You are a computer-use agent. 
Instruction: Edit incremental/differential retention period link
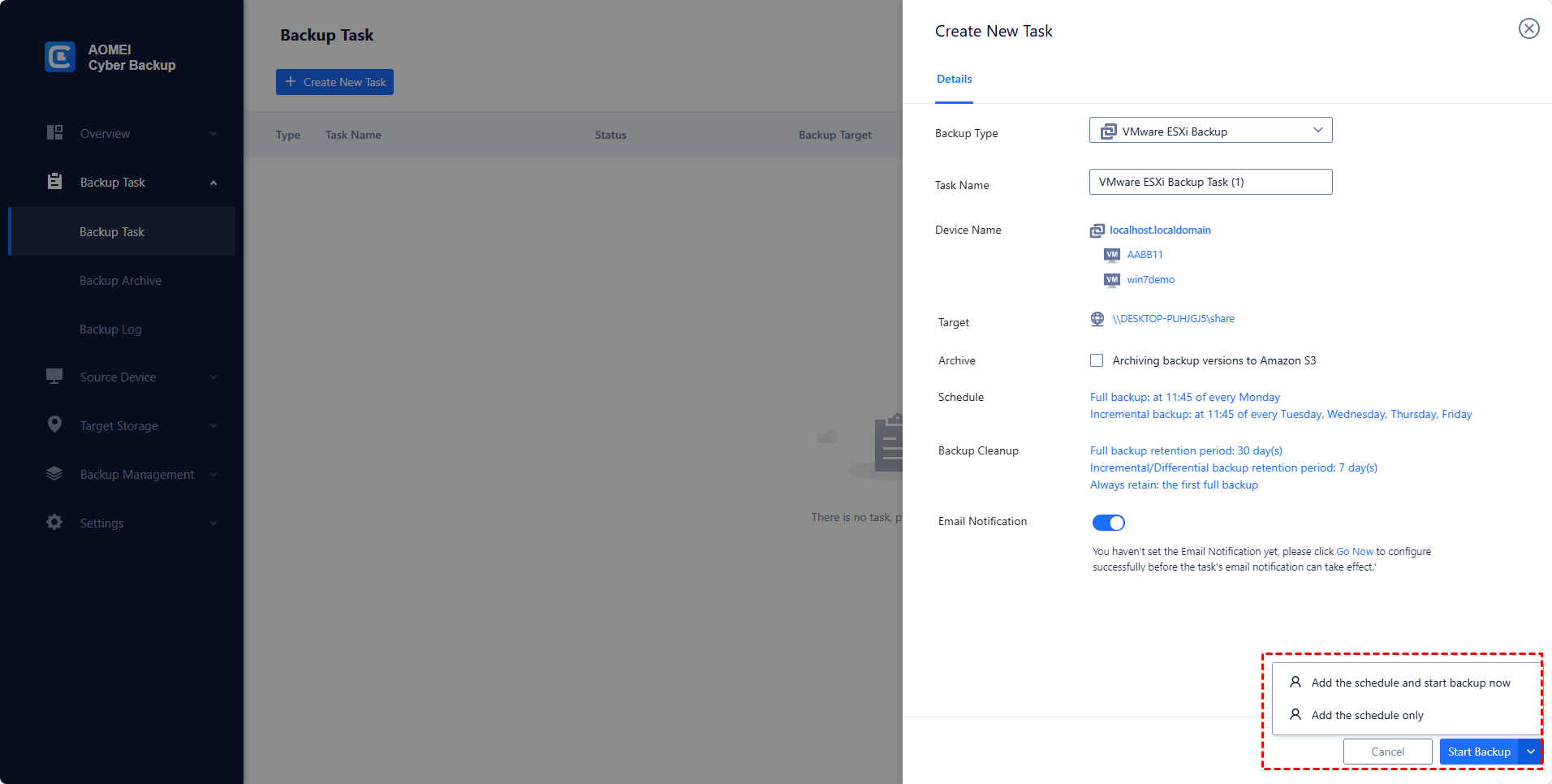coord(1234,467)
